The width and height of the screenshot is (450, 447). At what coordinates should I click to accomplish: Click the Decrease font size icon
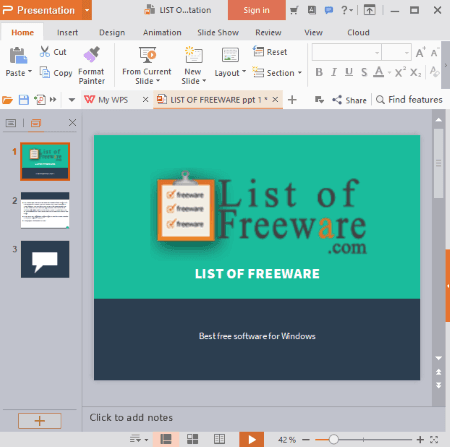pos(434,53)
